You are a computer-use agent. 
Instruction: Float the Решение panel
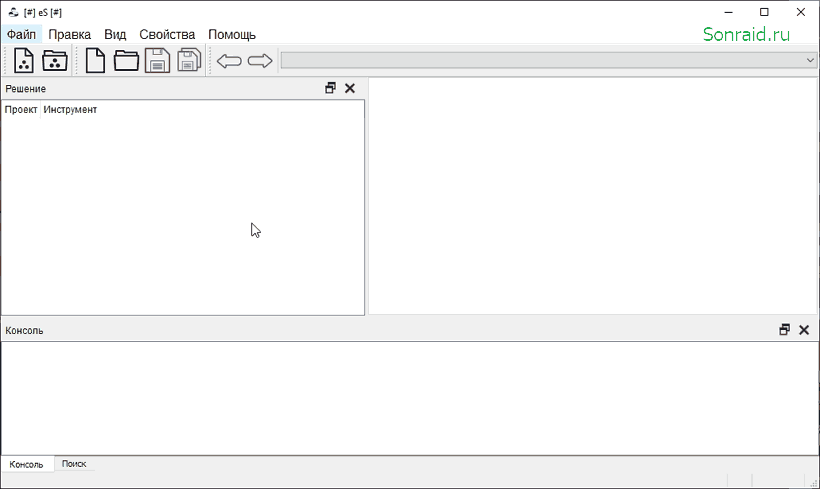tap(330, 88)
